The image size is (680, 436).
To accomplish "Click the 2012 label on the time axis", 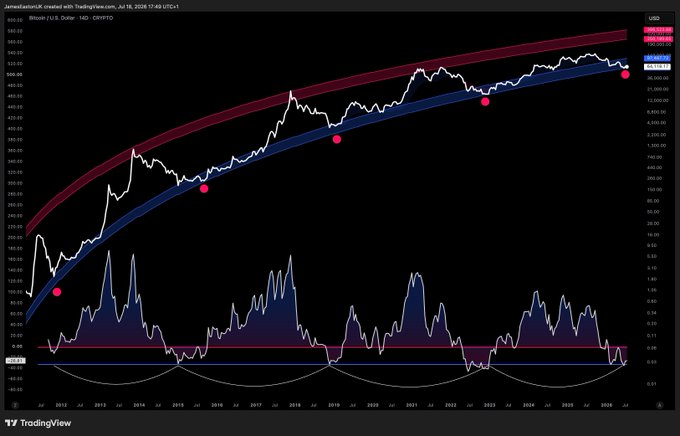I will pos(61,405).
